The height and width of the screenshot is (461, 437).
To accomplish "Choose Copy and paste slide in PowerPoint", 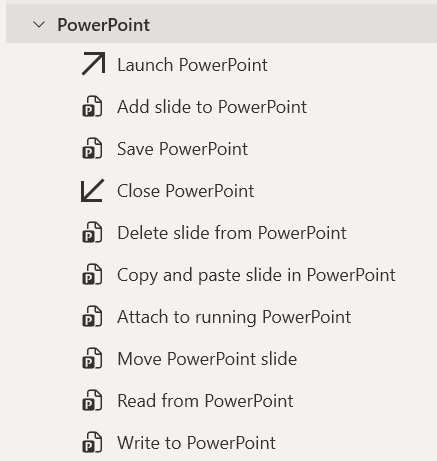I will (x=256, y=275).
